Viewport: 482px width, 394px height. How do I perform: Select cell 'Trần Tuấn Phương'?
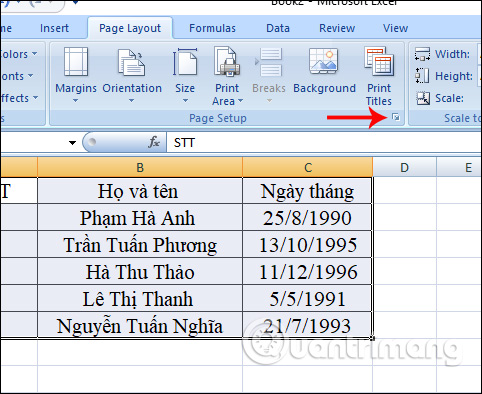140,245
